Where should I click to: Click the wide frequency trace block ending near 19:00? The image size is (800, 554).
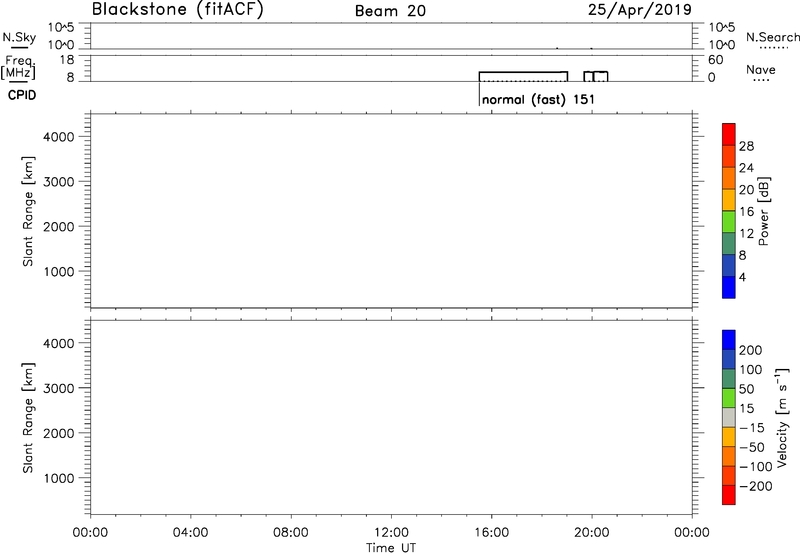(523, 77)
